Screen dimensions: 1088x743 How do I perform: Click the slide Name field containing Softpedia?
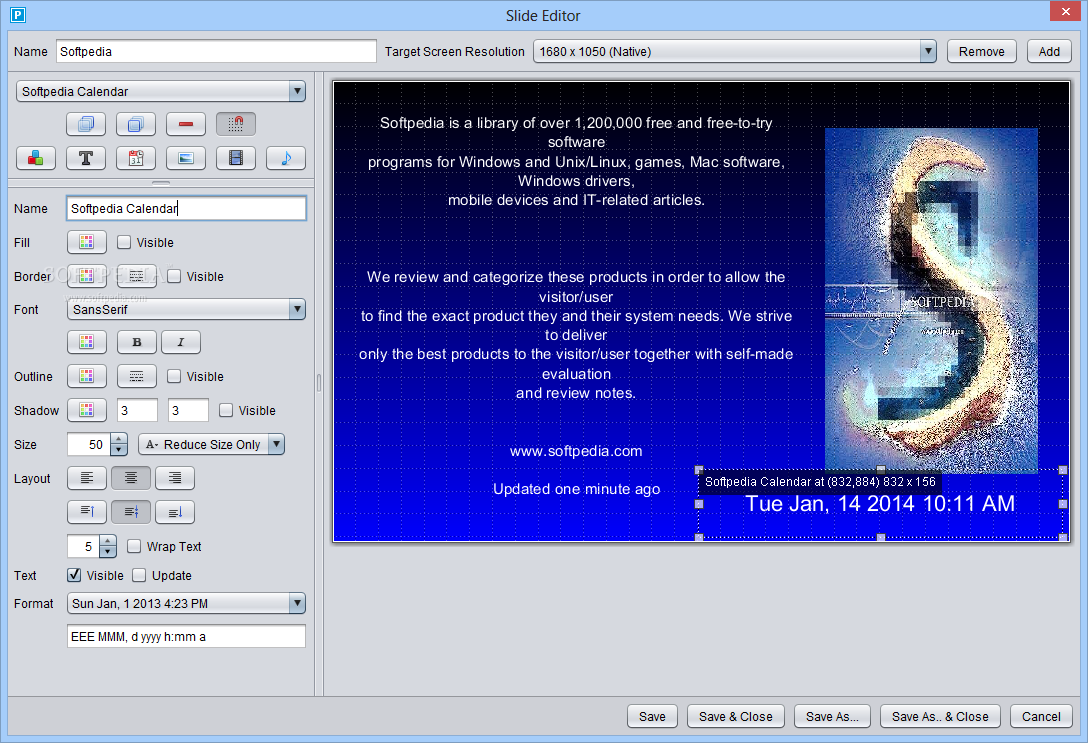[216, 51]
